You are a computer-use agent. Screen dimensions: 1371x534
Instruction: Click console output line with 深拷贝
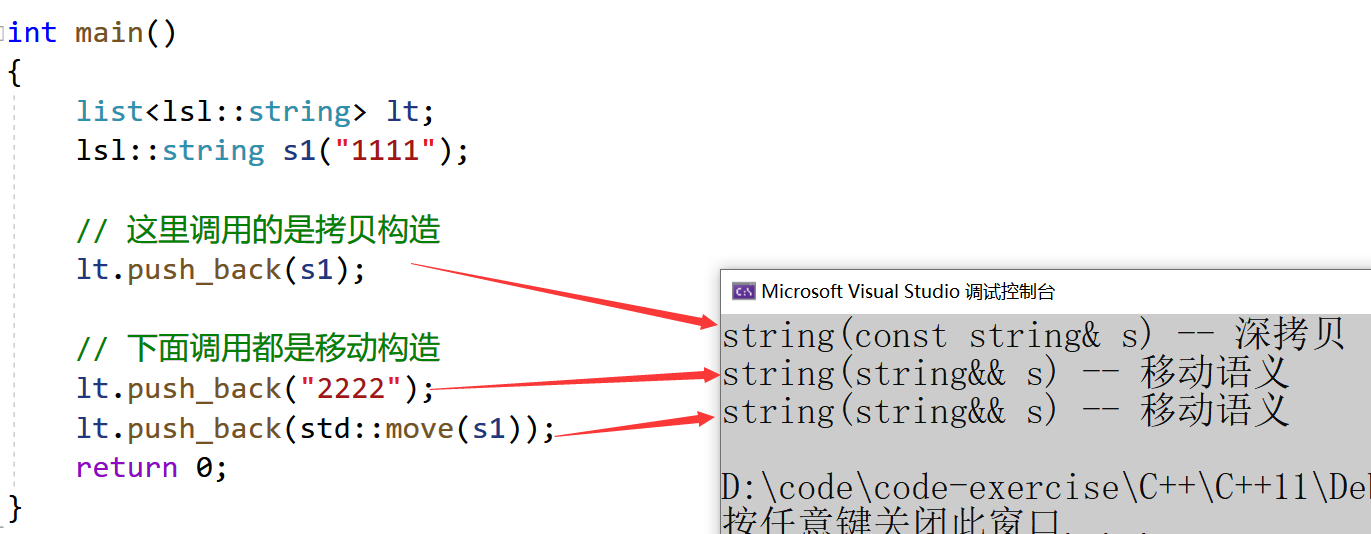[1033, 335]
